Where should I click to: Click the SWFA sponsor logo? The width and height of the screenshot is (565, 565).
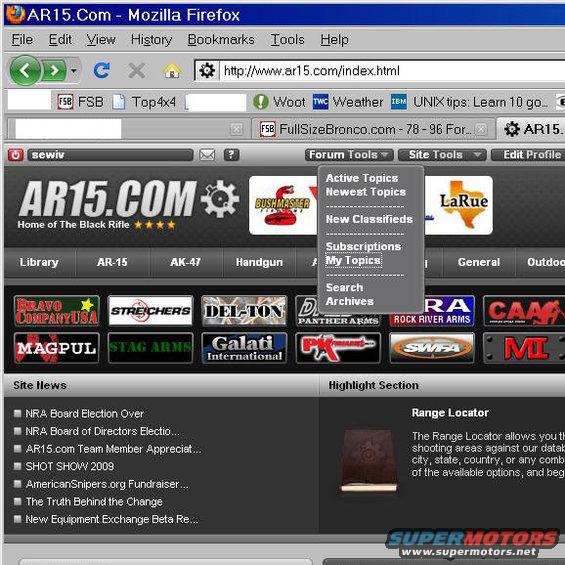(x=432, y=348)
